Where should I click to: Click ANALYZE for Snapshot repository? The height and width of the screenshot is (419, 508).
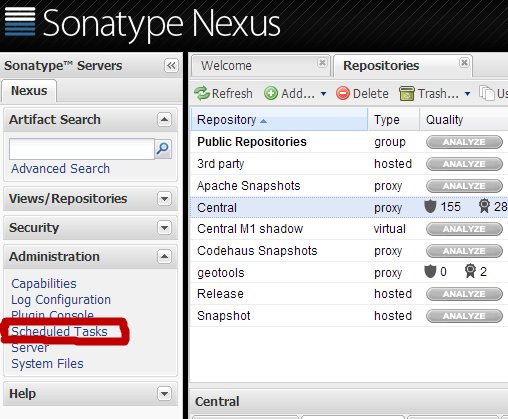coord(464,316)
